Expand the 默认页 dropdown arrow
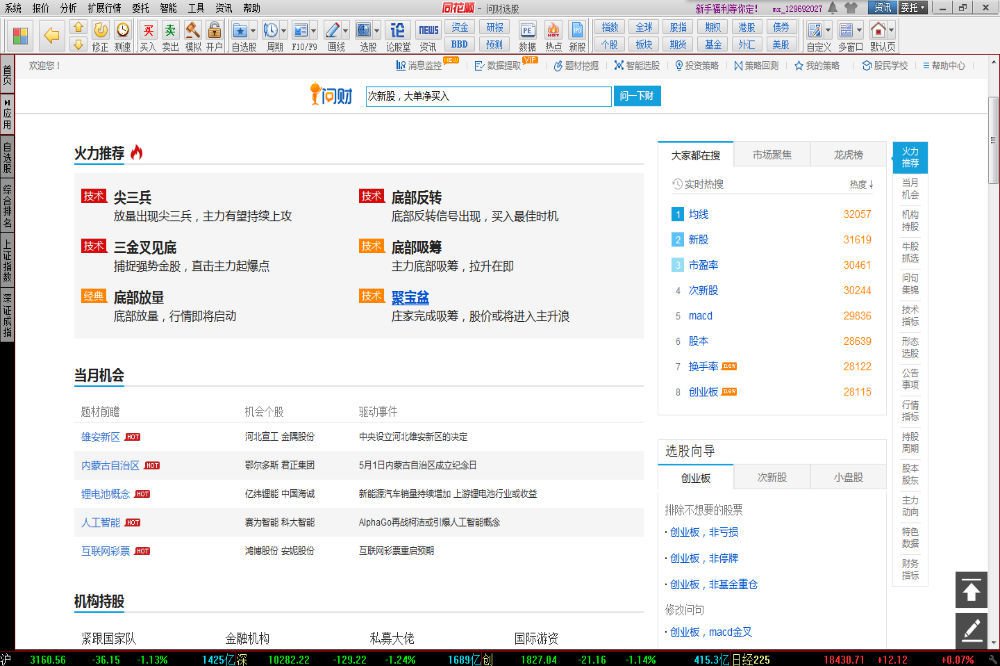Screen dimensions: 1000x666 (891, 30)
